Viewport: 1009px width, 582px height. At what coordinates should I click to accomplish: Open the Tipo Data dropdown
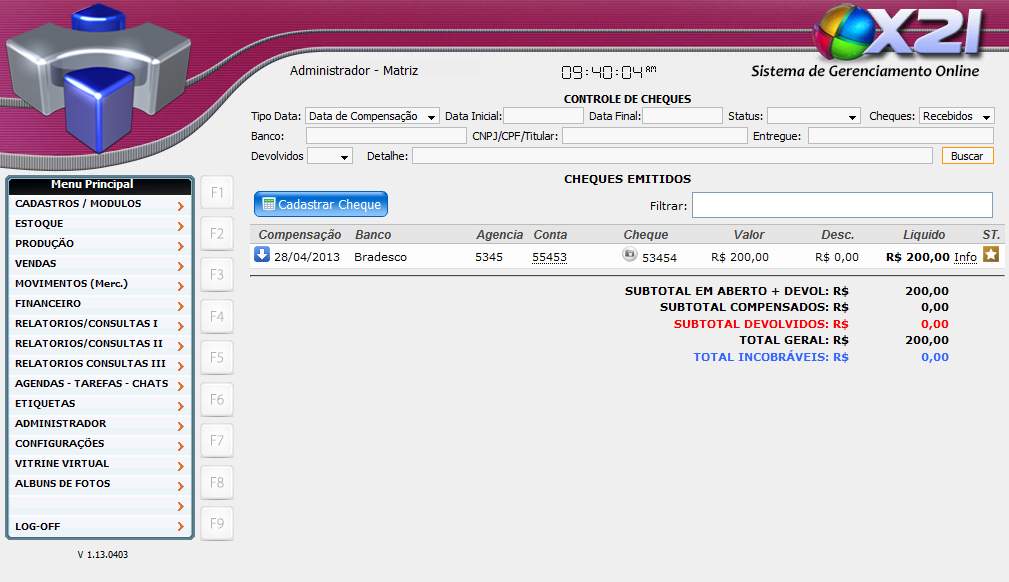tap(372, 116)
